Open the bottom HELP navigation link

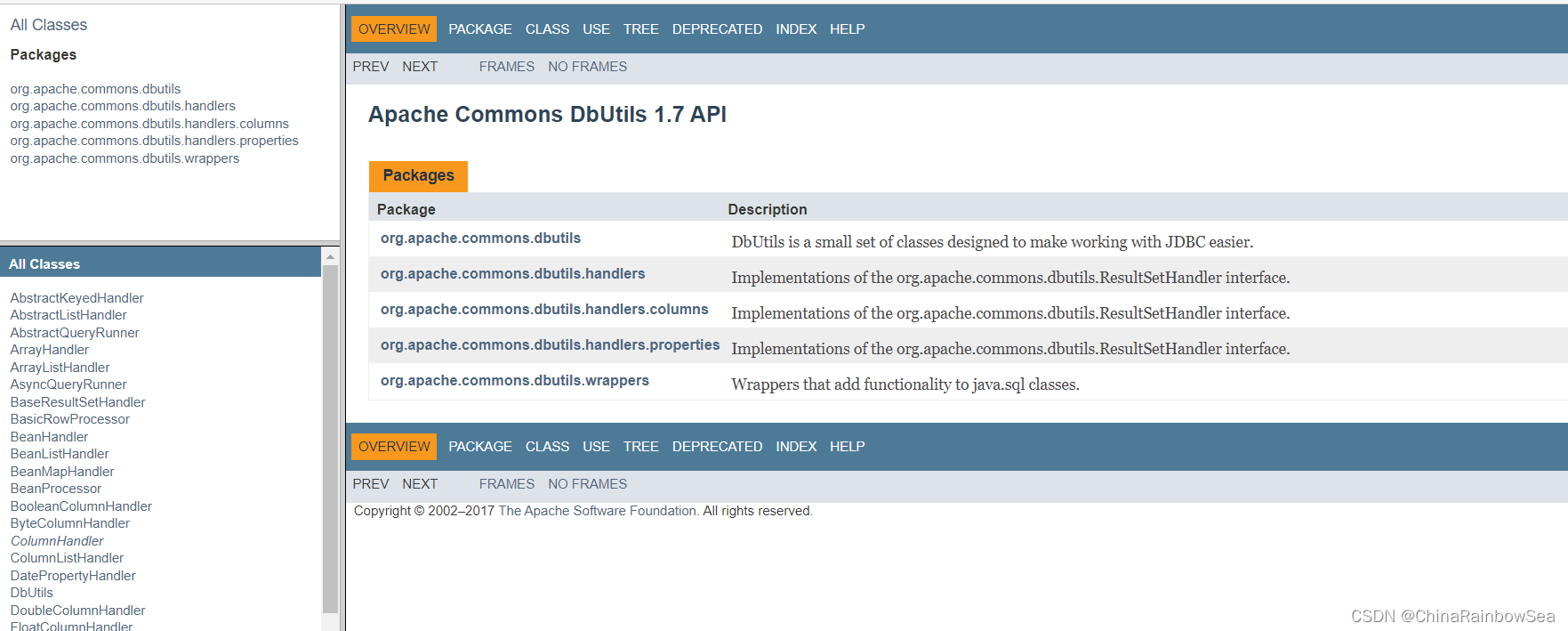tap(847, 446)
